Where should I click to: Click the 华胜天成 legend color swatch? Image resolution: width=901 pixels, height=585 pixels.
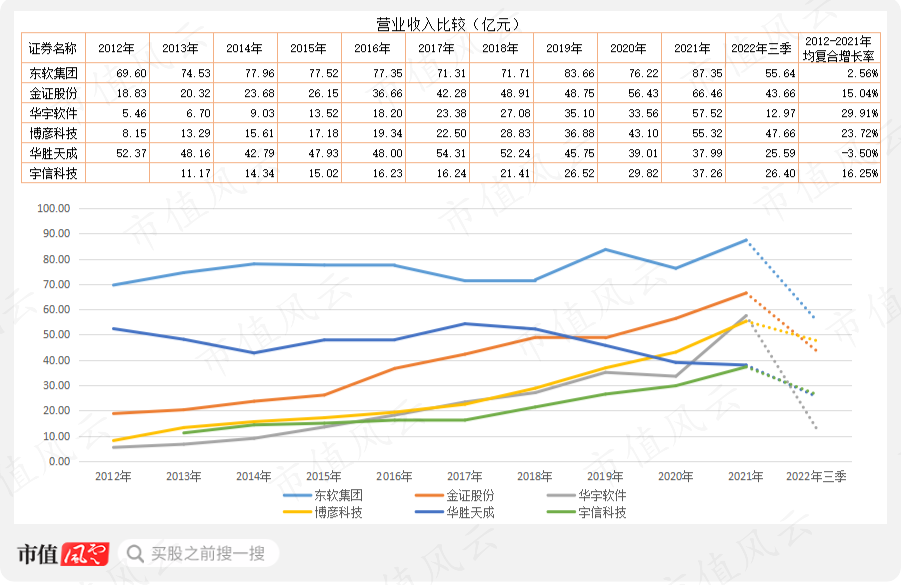click(429, 512)
